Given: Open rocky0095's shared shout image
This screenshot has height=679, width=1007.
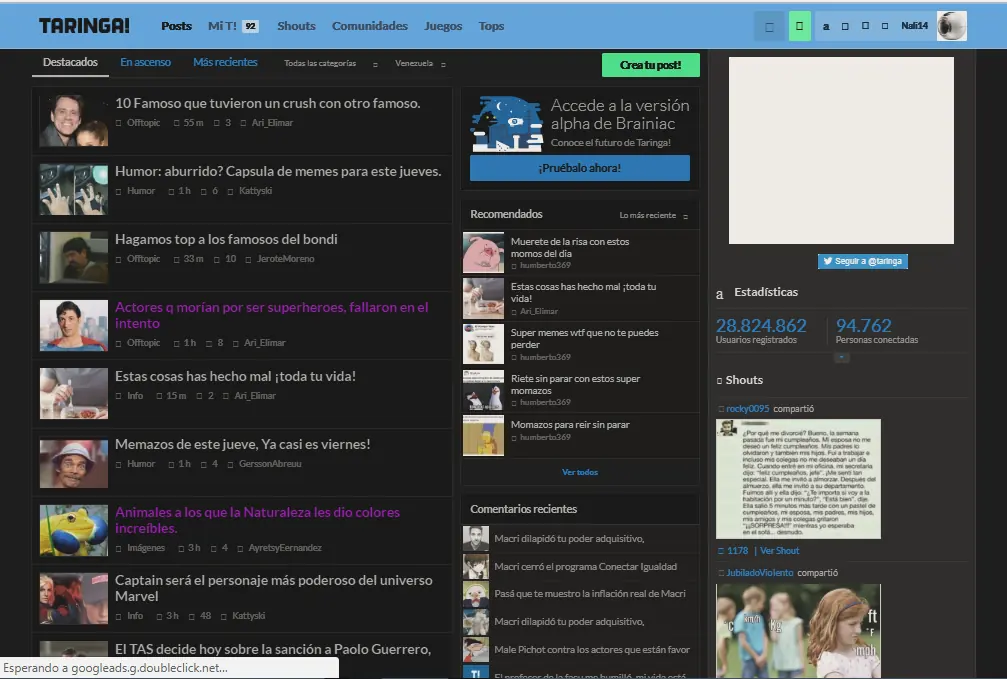Looking at the screenshot, I should point(798,479).
